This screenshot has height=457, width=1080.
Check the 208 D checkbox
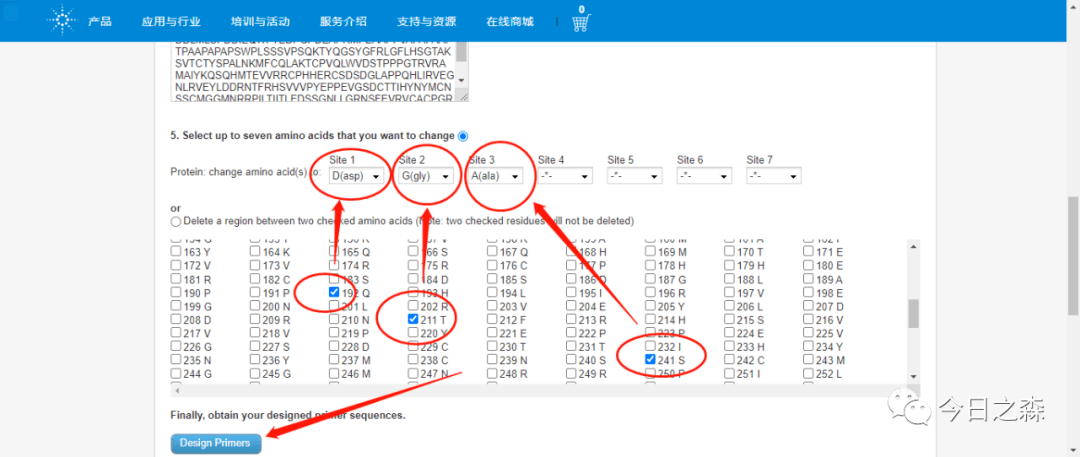tap(176, 319)
